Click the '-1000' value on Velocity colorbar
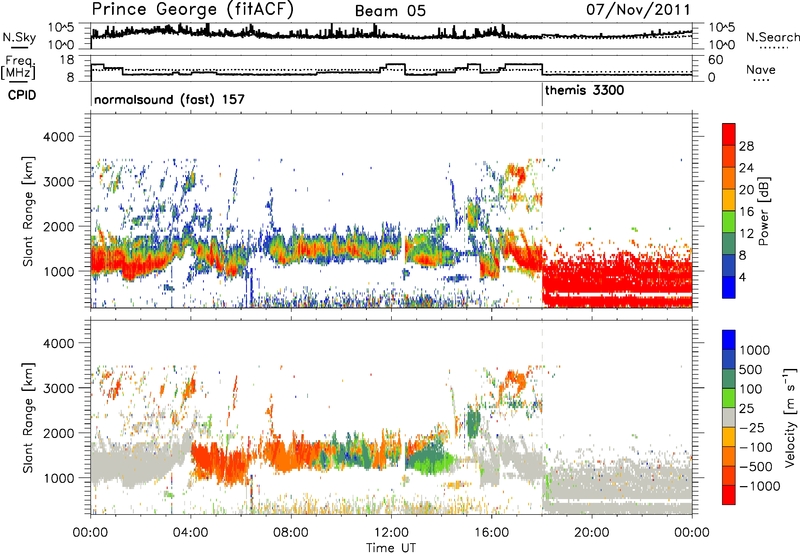The height and width of the screenshot is (554, 800). click(x=759, y=486)
